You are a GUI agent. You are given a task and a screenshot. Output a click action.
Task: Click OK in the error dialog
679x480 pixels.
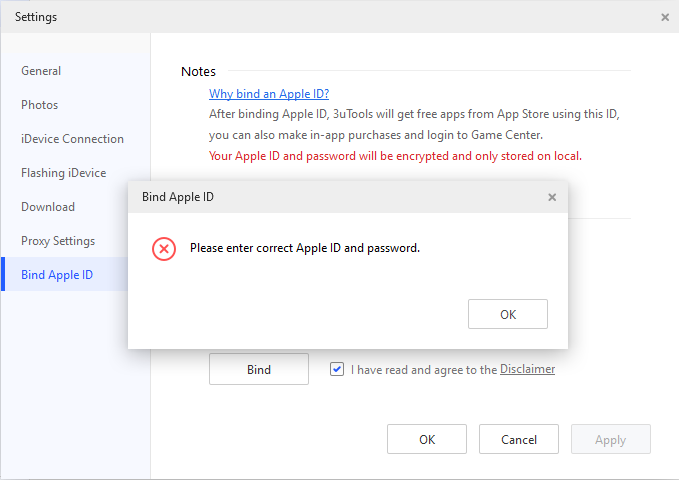click(x=508, y=314)
